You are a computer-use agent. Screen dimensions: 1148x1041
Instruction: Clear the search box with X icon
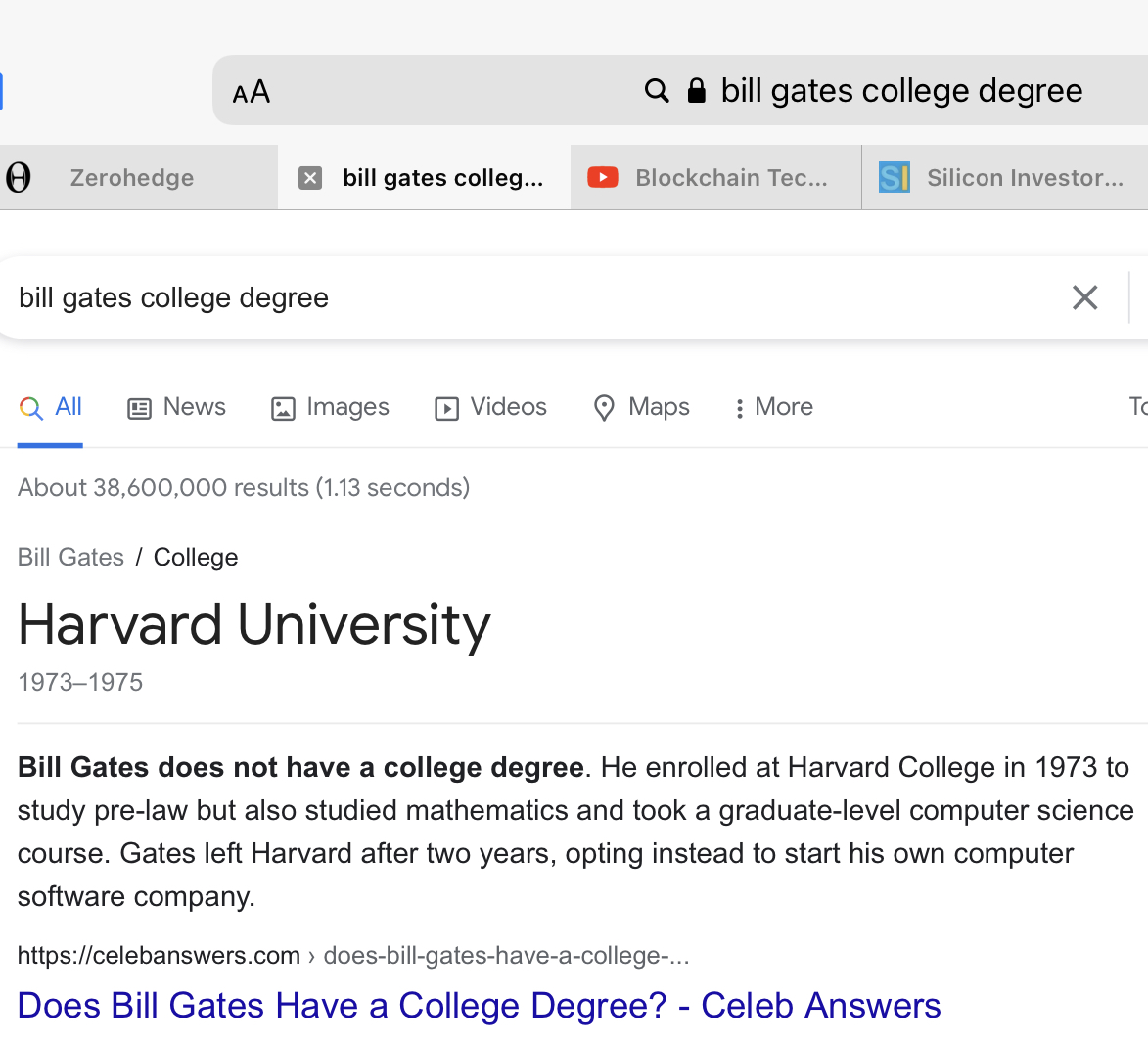[1084, 297]
